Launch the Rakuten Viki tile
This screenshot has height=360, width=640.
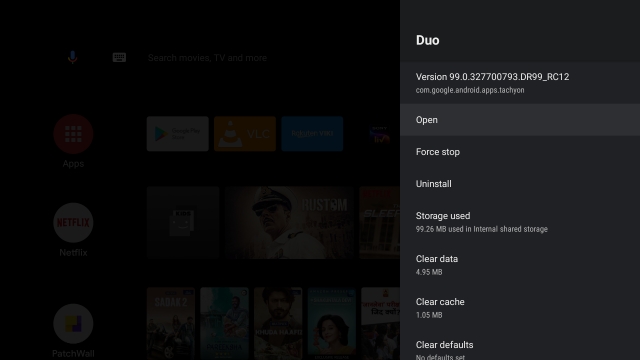tap(312, 134)
